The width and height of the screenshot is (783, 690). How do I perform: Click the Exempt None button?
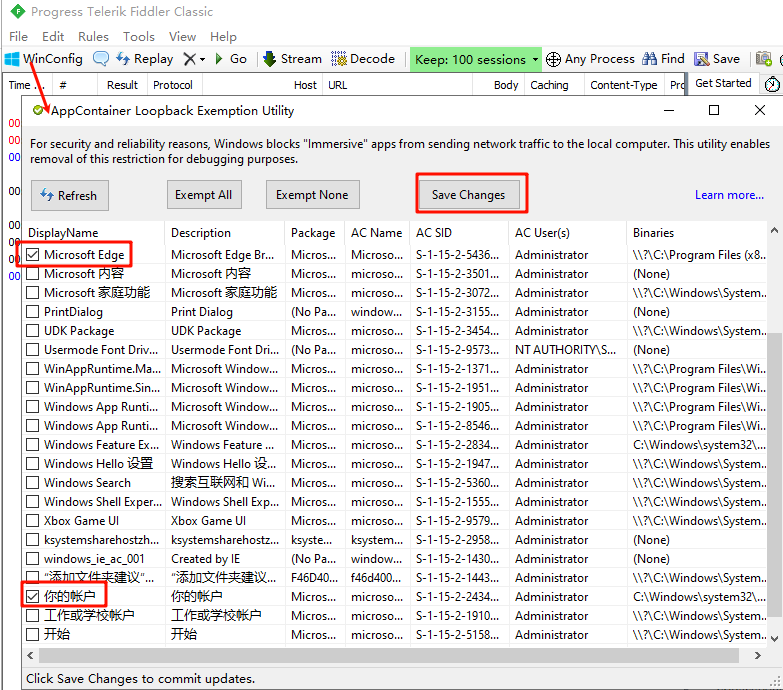pyautogui.click(x=313, y=195)
